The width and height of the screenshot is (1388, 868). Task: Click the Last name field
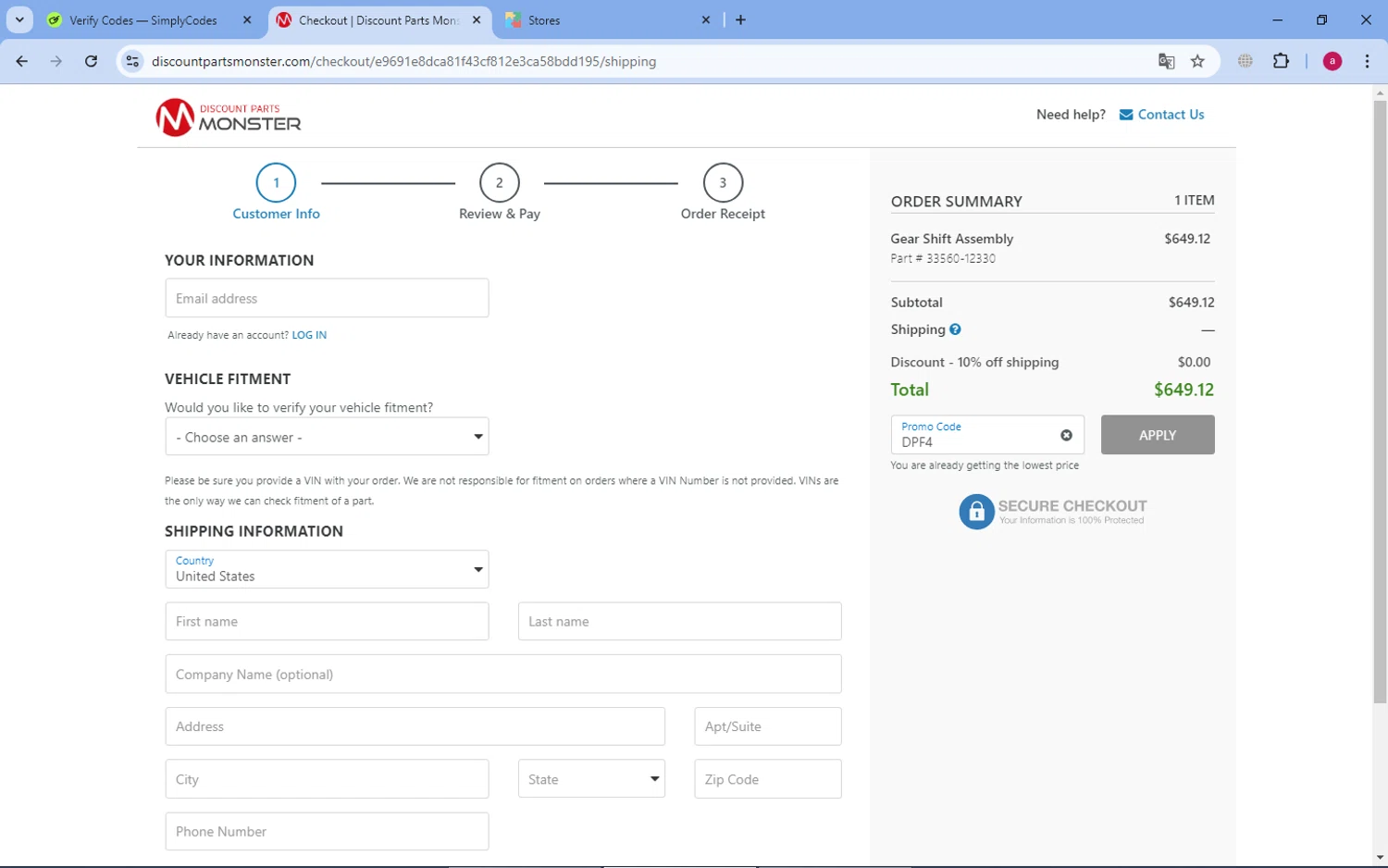pyautogui.click(x=679, y=621)
